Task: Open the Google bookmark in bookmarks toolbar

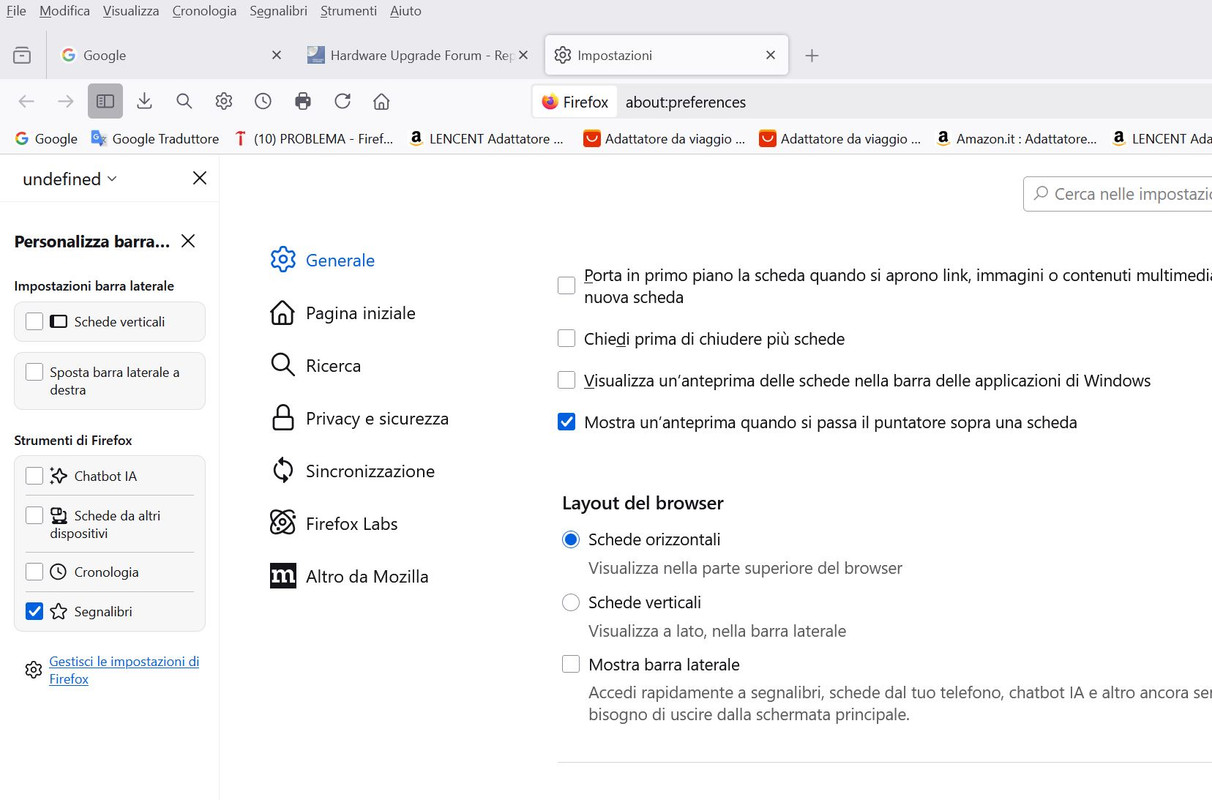Action: [x=46, y=139]
